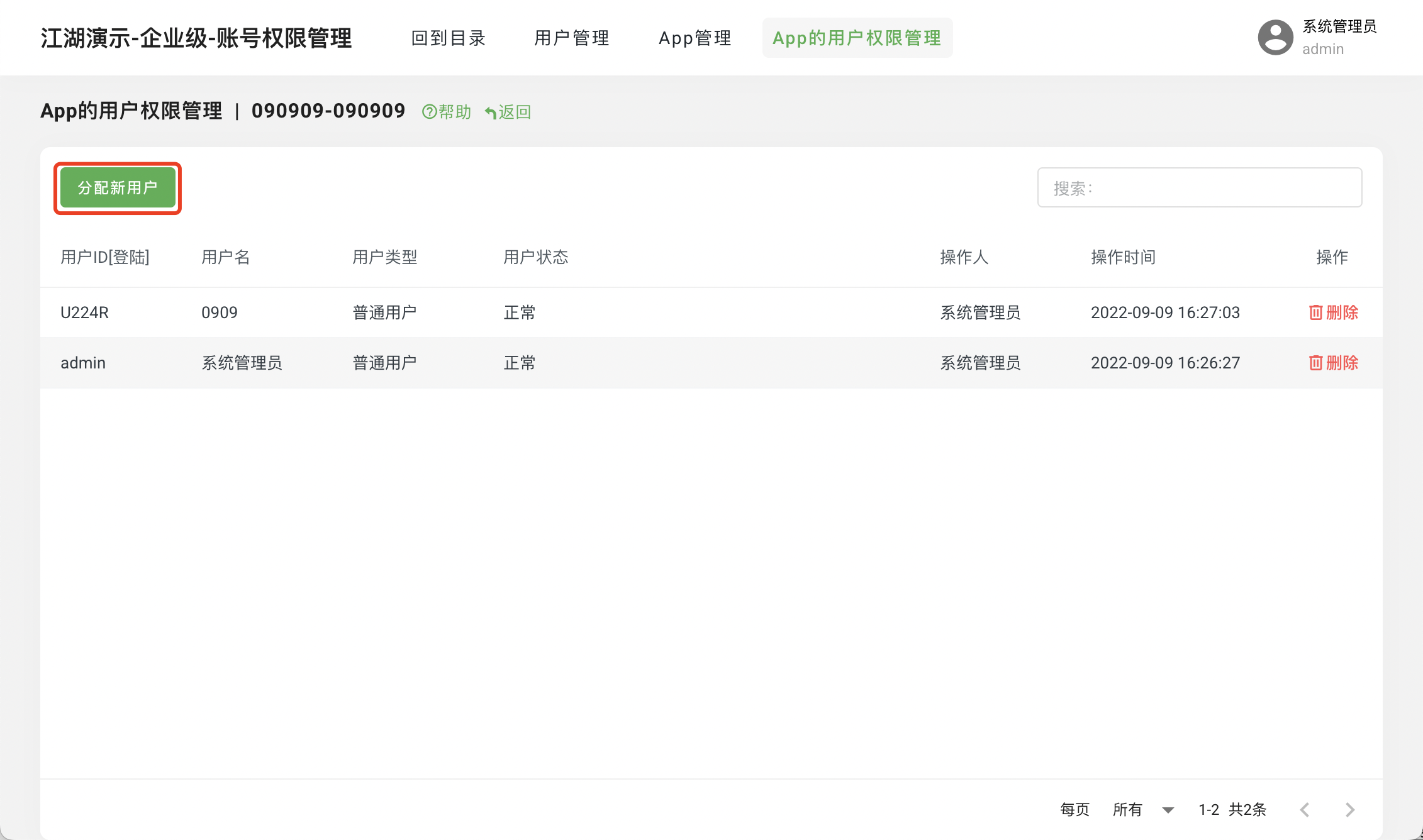
Task: Focus the 搜索 input field
Action: (x=1199, y=187)
